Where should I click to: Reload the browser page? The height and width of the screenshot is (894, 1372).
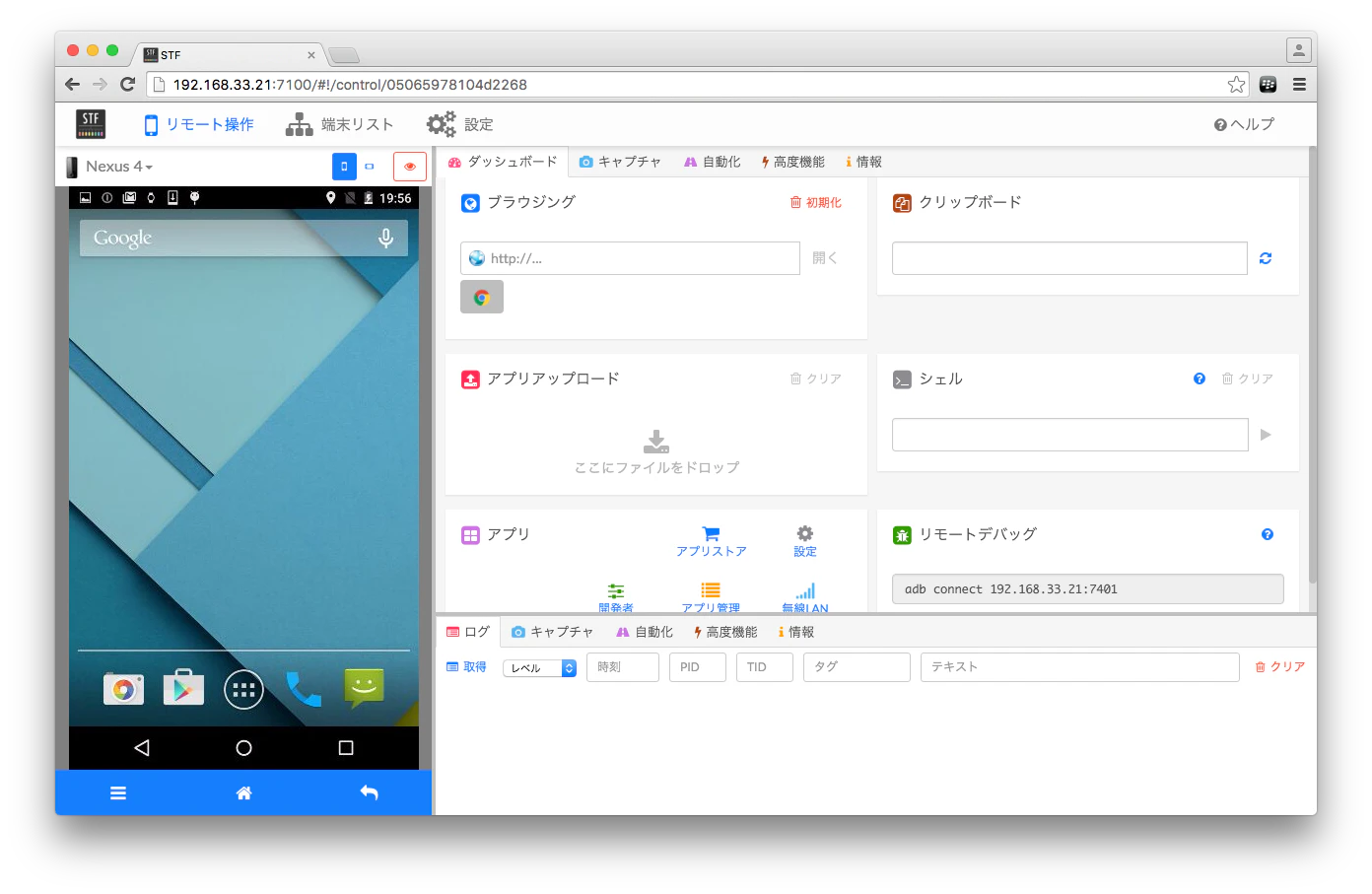pyautogui.click(x=127, y=84)
